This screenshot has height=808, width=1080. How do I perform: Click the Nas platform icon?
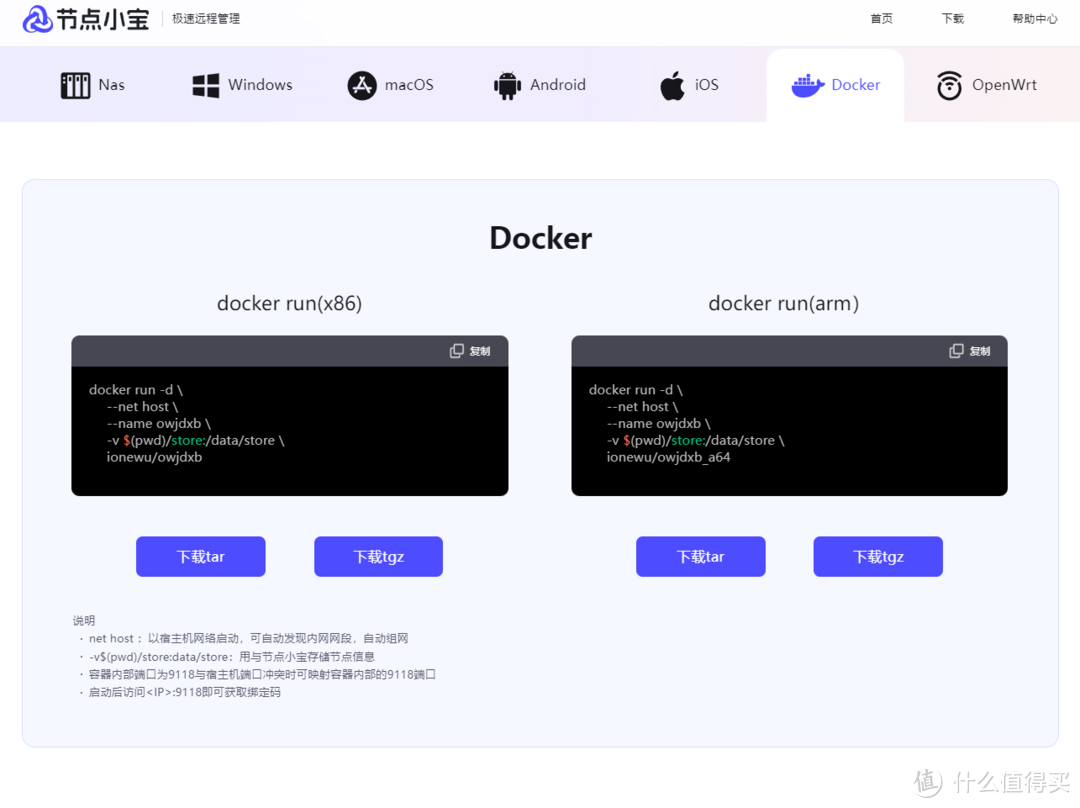point(76,85)
